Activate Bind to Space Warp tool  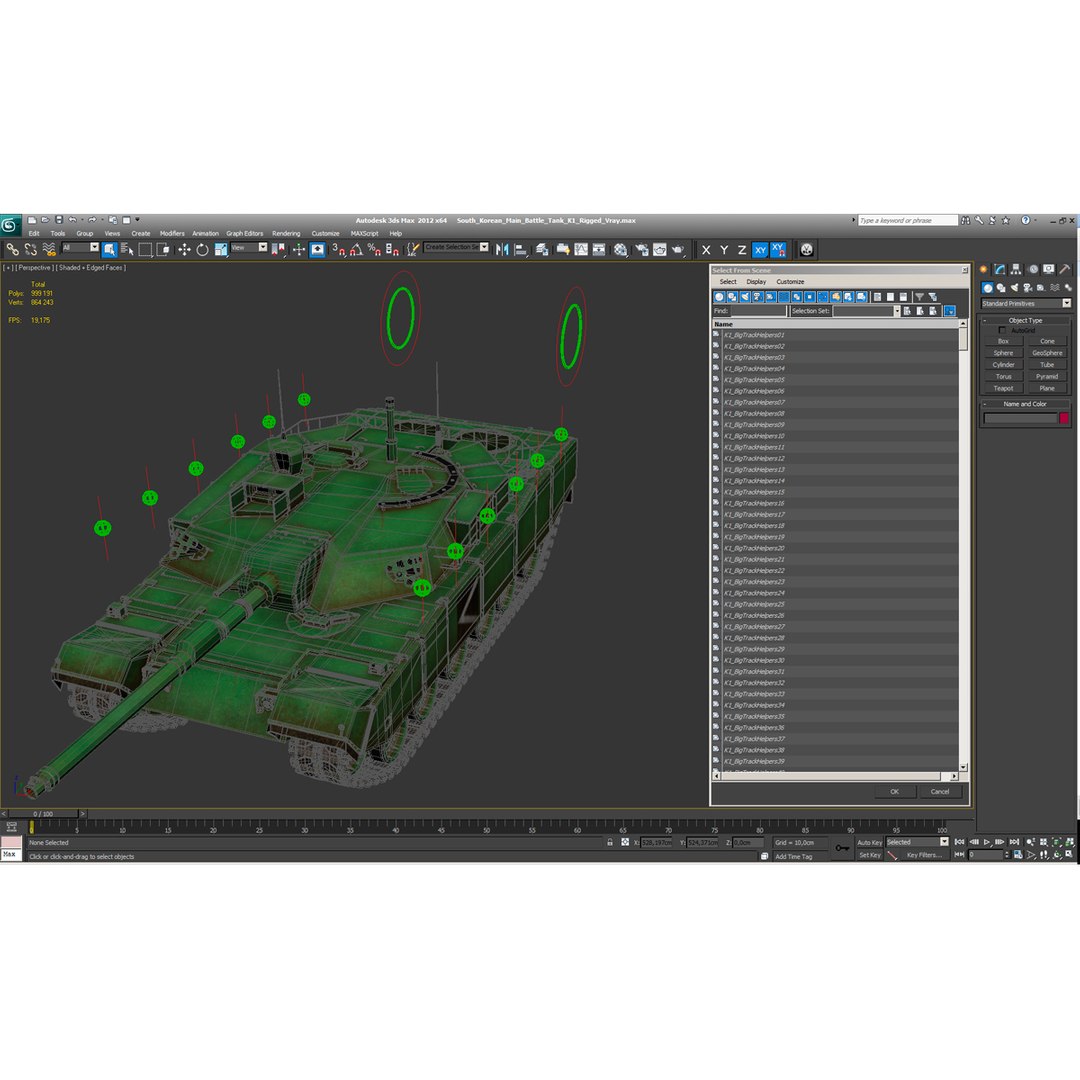[49, 249]
